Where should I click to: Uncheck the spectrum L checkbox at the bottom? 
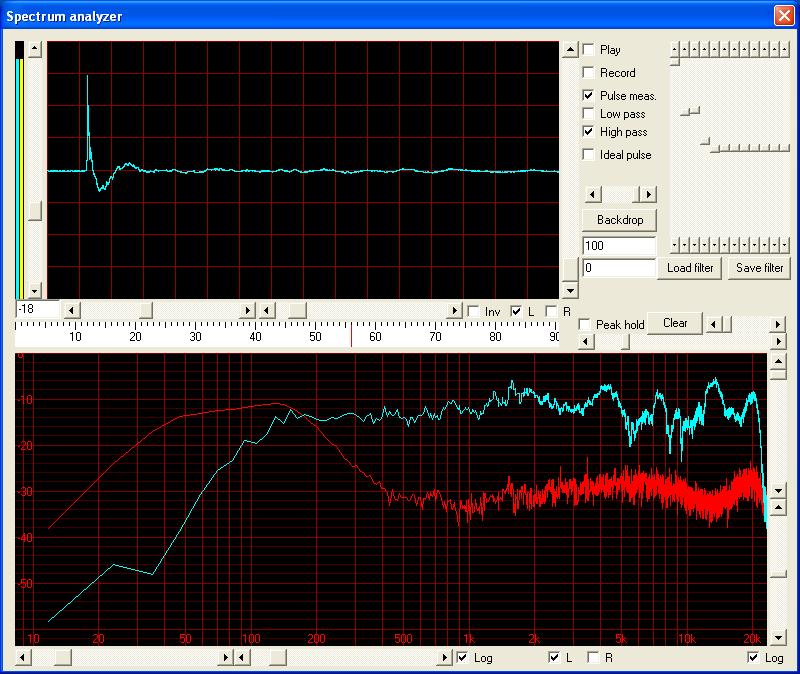pos(554,657)
